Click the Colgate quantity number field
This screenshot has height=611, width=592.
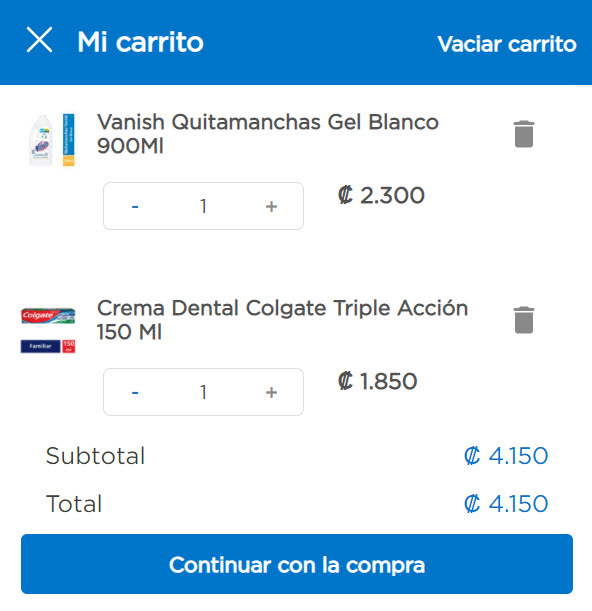pyautogui.click(x=203, y=392)
